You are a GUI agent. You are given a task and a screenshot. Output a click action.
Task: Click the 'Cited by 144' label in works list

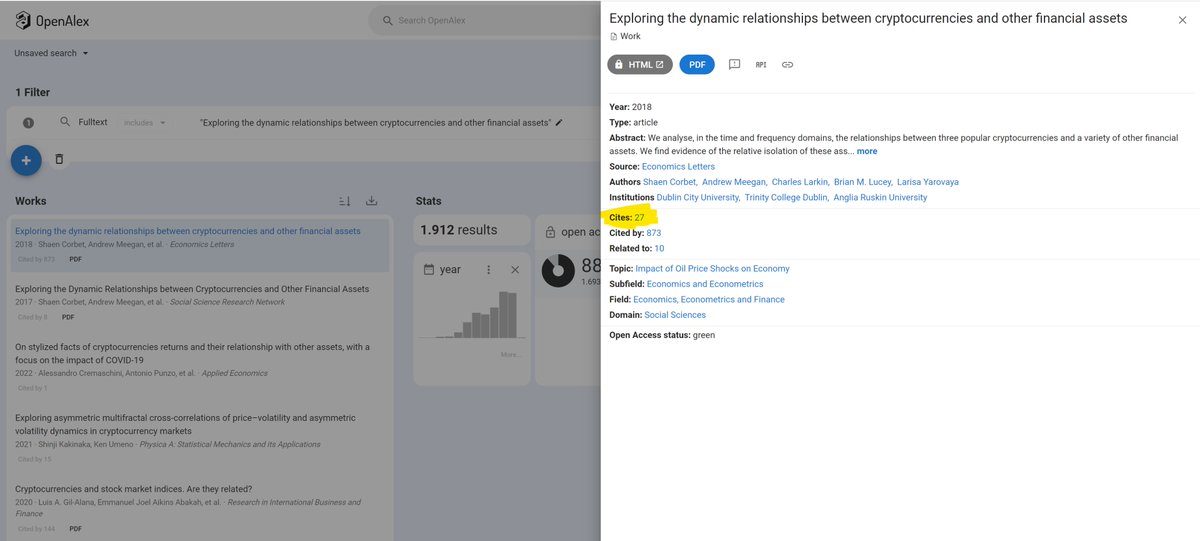pyautogui.click(x=36, y=529)
